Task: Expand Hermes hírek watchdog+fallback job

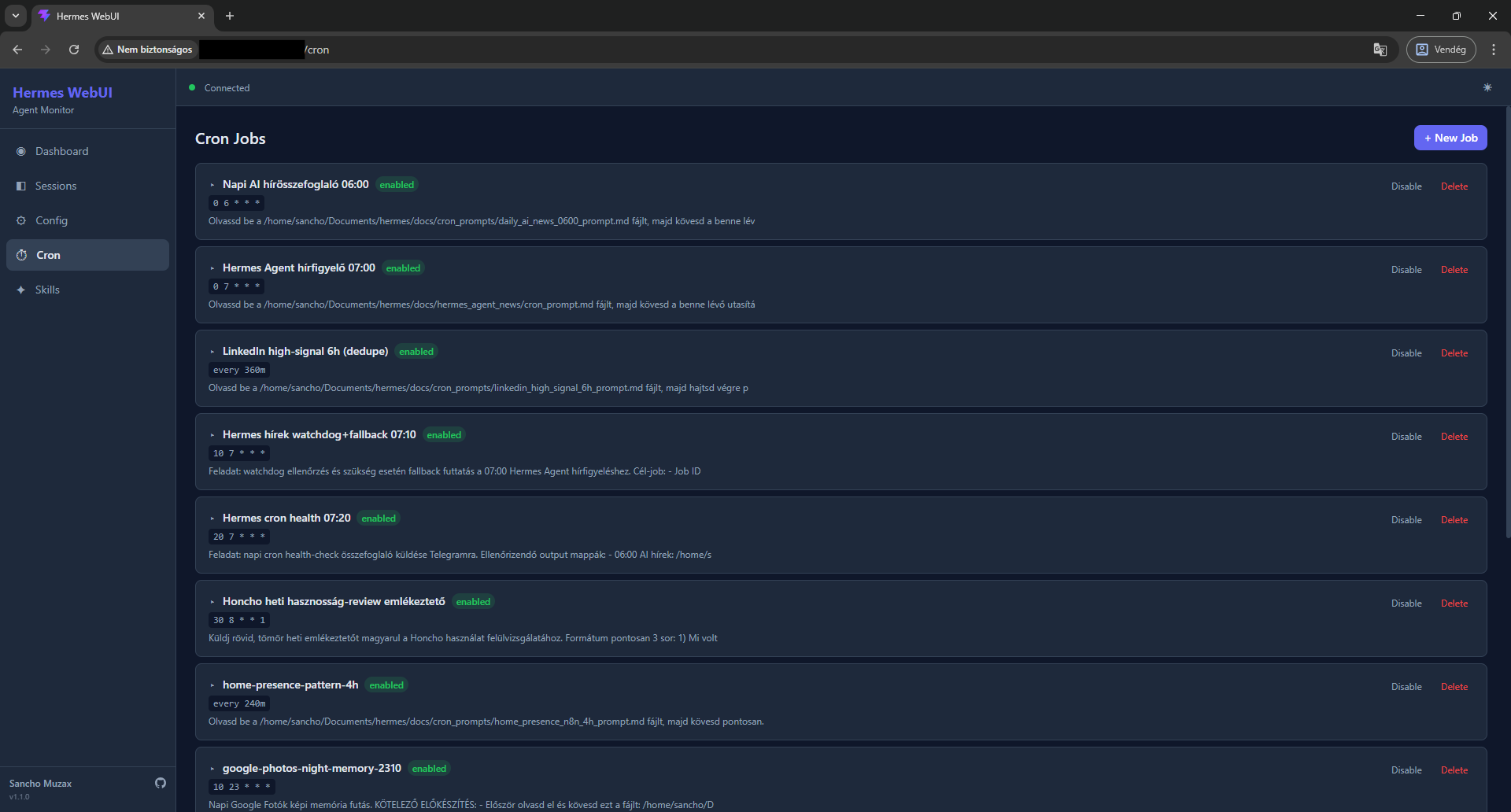Action: pyautogui.click(x=212, y=435)
